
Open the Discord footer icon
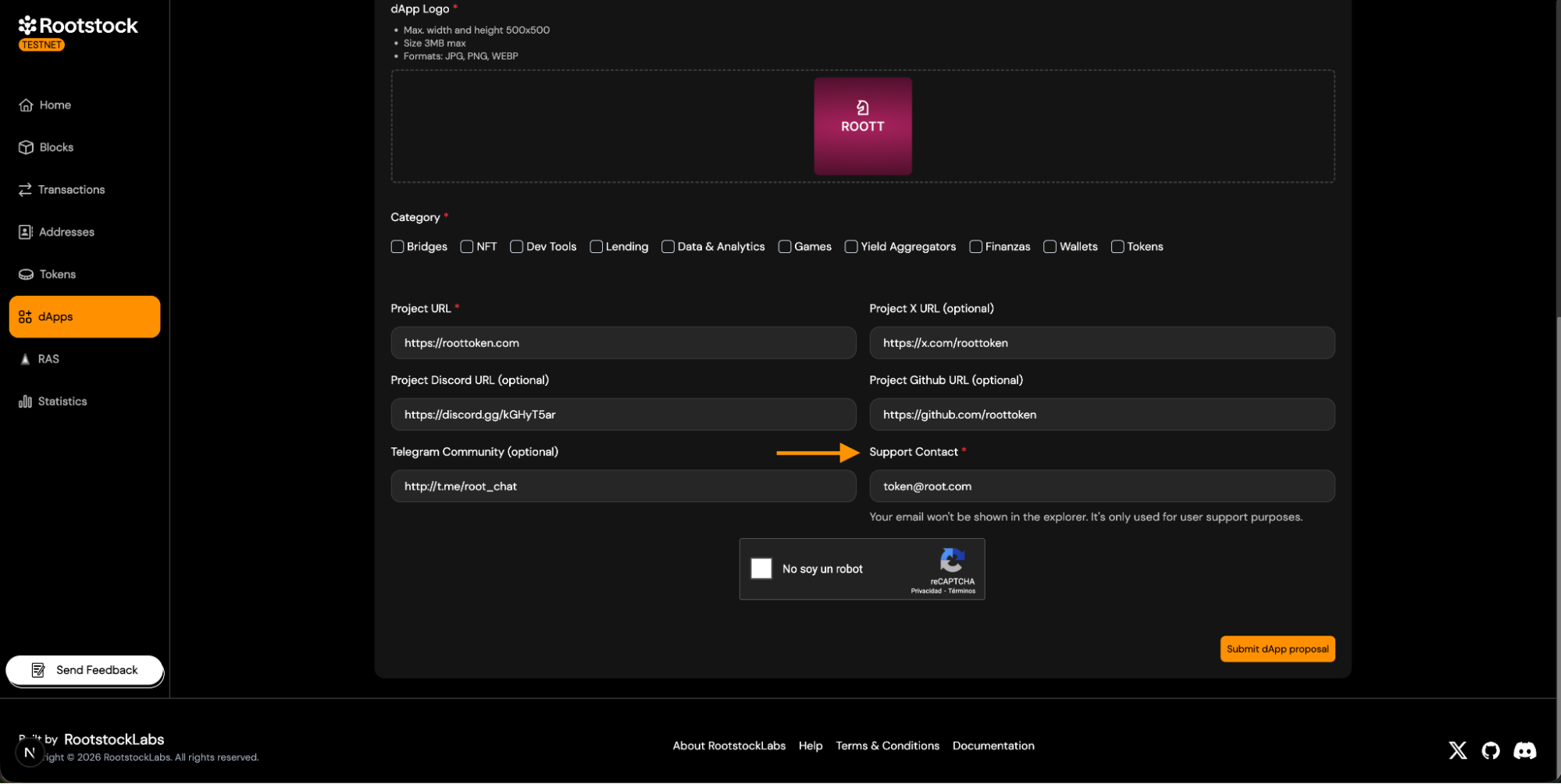(1524, 750)
